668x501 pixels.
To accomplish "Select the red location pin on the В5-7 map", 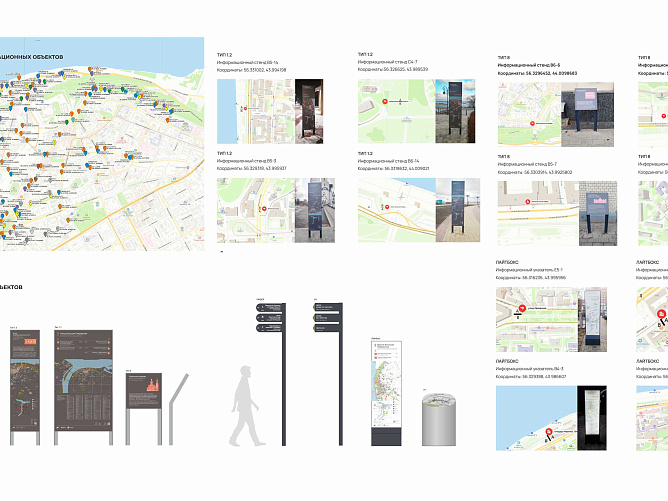I will pyautogui.click(x=528, y=201).
